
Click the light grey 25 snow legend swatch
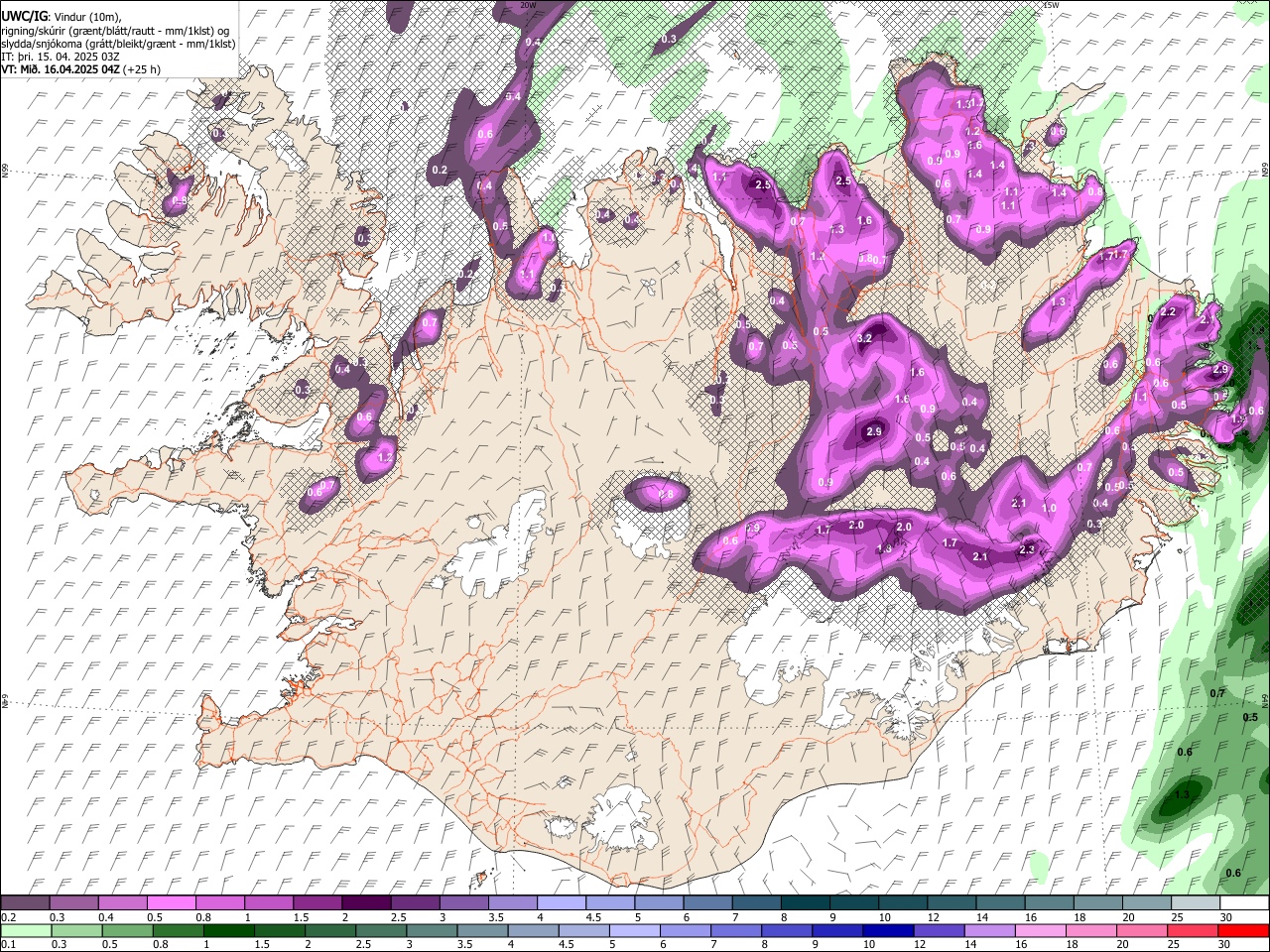(x=1194, y=903)
